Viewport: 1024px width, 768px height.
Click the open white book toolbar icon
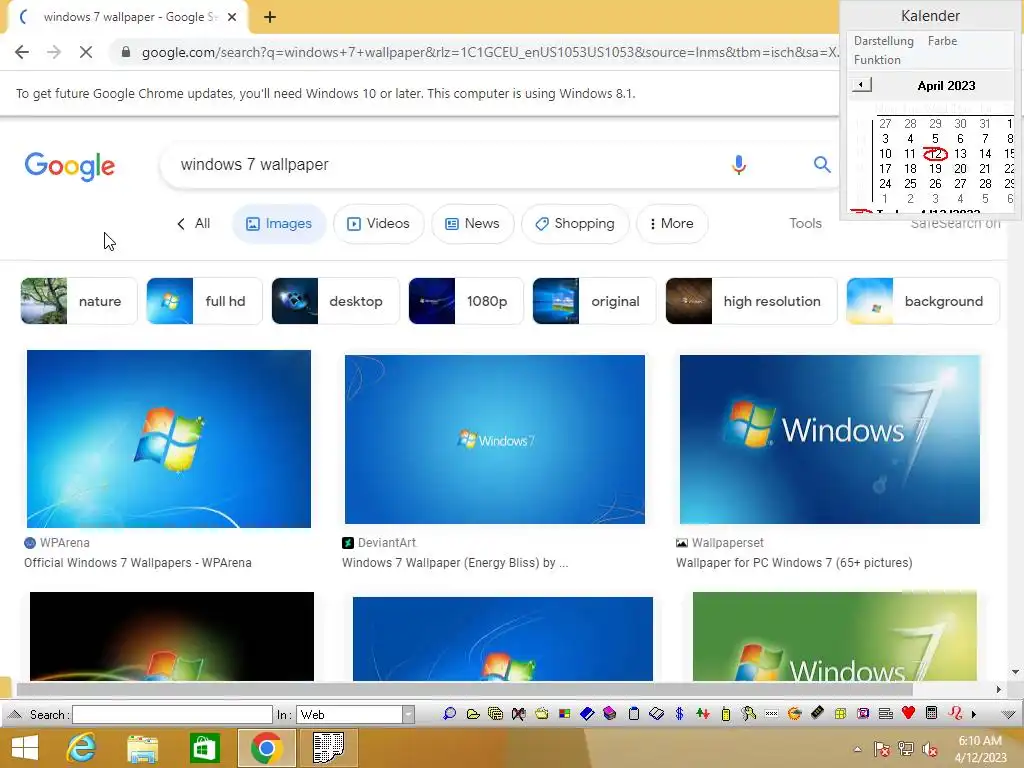point(656,714)
